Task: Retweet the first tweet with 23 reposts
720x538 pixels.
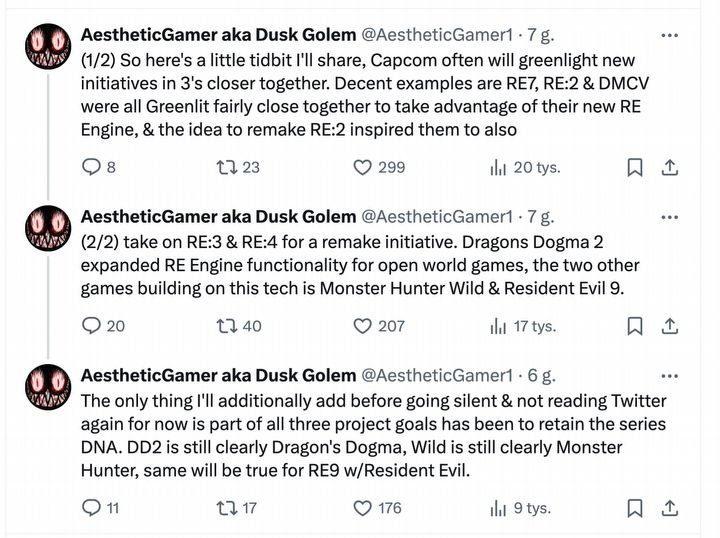Action: click(226, 167)
